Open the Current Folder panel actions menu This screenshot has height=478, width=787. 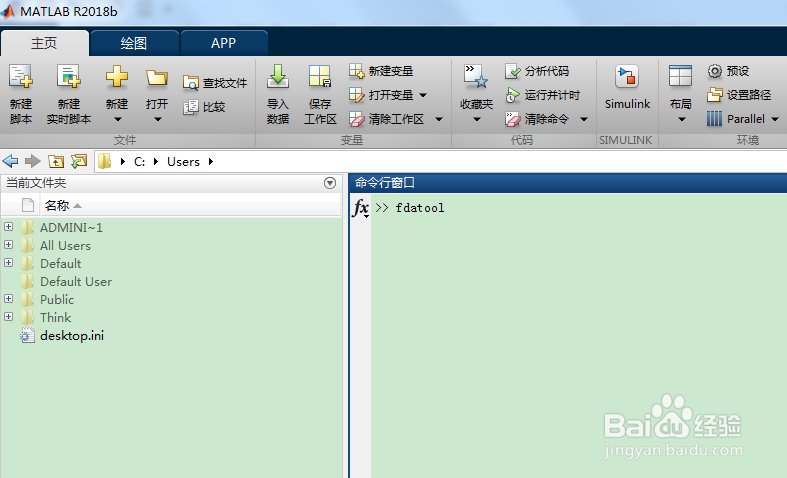[330, 183]
